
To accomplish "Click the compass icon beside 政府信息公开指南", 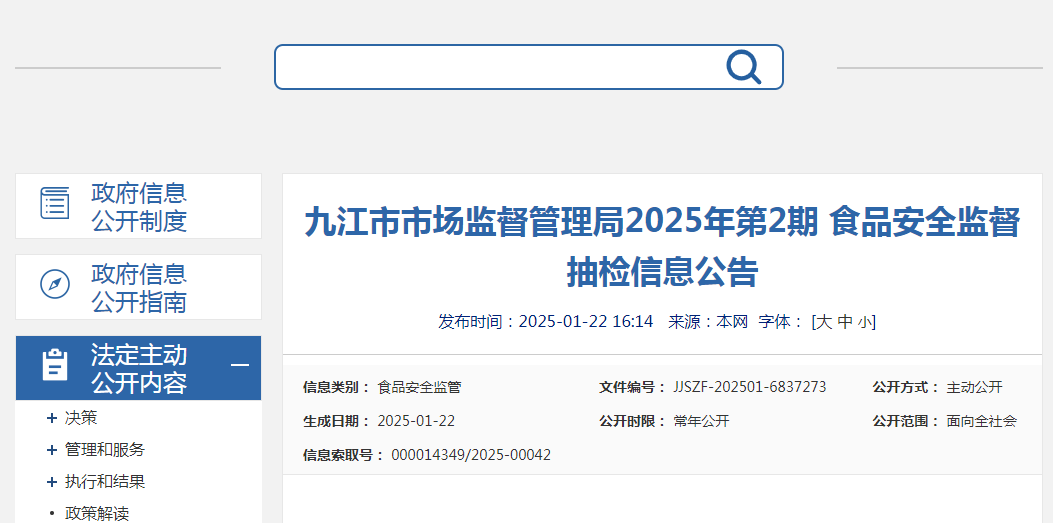I will [x=54, y=284].
